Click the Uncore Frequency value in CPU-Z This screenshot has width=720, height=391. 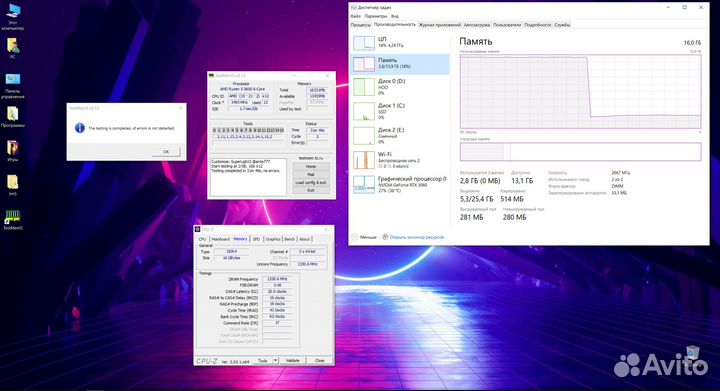(308, 264)
